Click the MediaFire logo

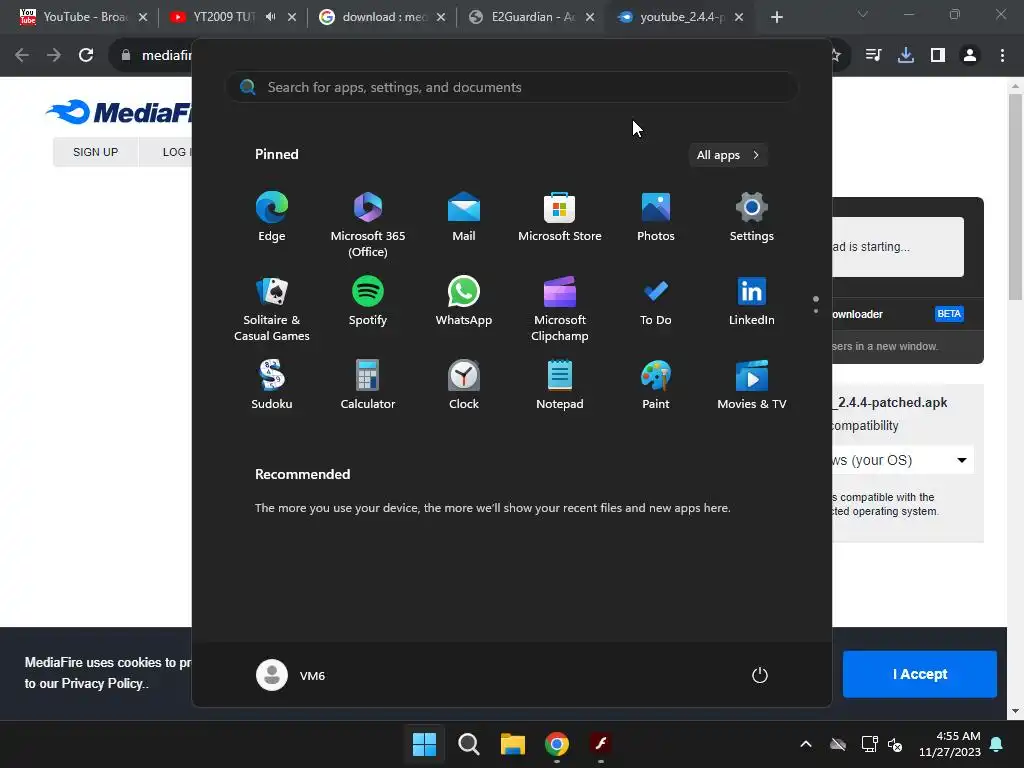click(x=119, y=112)
